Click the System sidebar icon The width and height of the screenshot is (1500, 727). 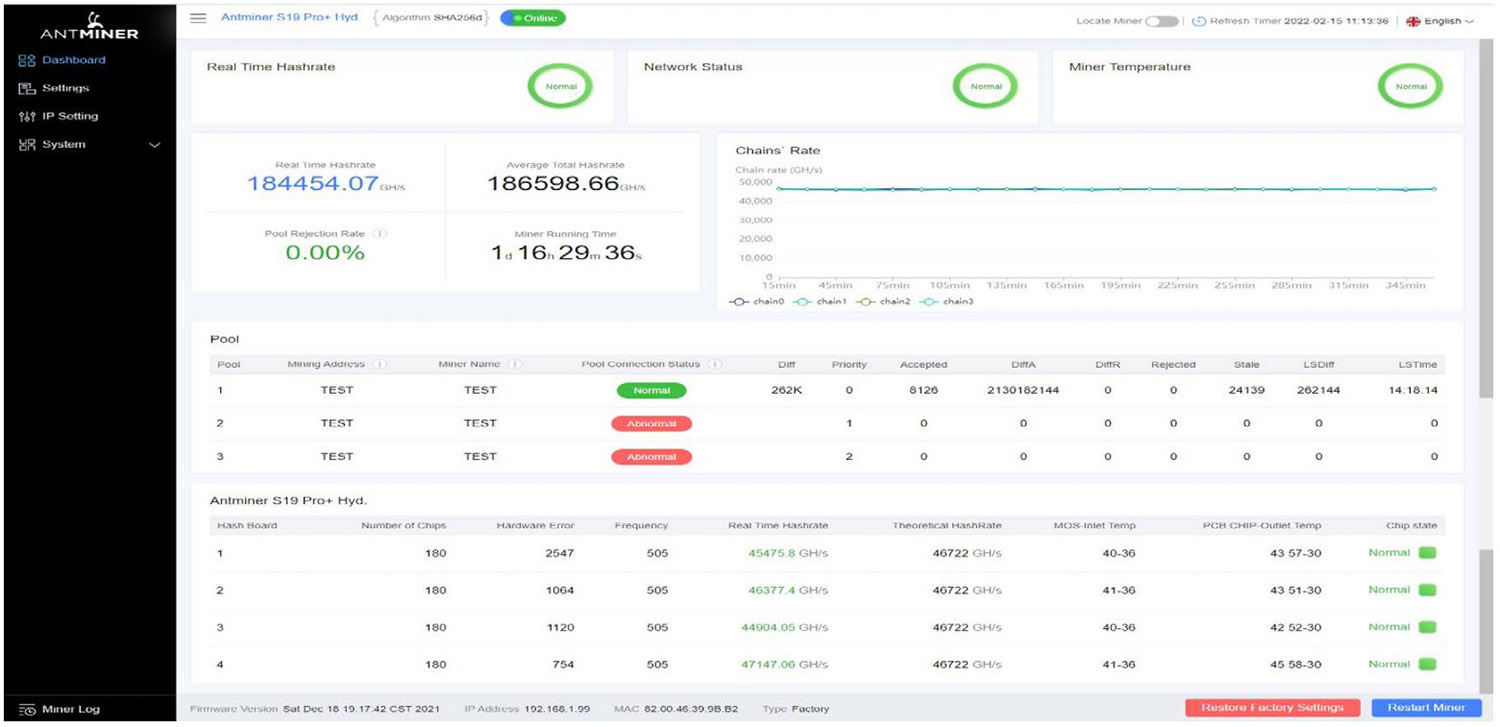[x=25, y=144]
